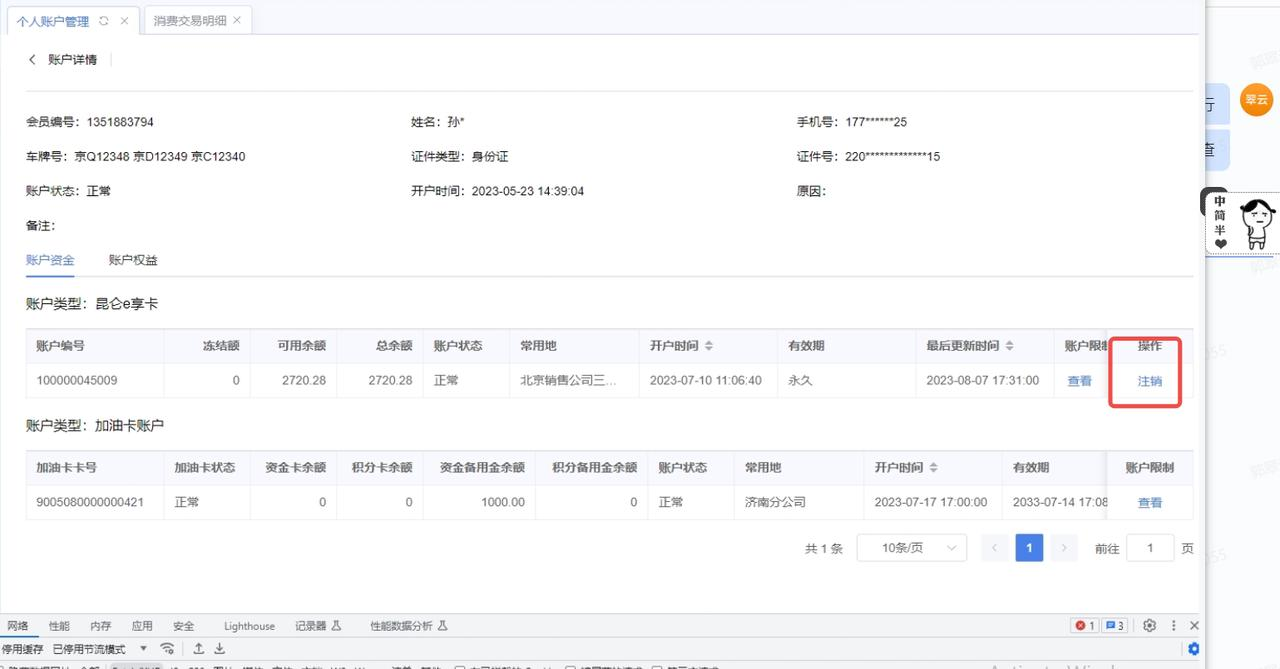Viewport: 1280px width, 669px height.
Task: Click the red error count badge
Action: (x=1084, y=626)
